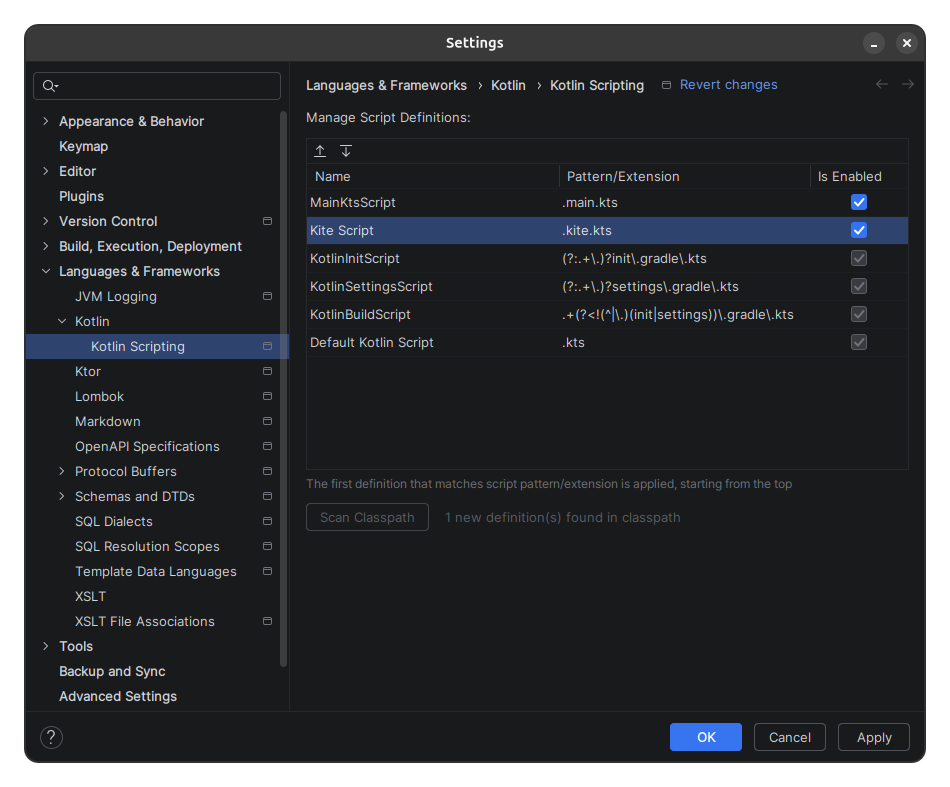Open Advanced Settings page
950x787 pixels.
pyautogui.click(x=118, y=696)
